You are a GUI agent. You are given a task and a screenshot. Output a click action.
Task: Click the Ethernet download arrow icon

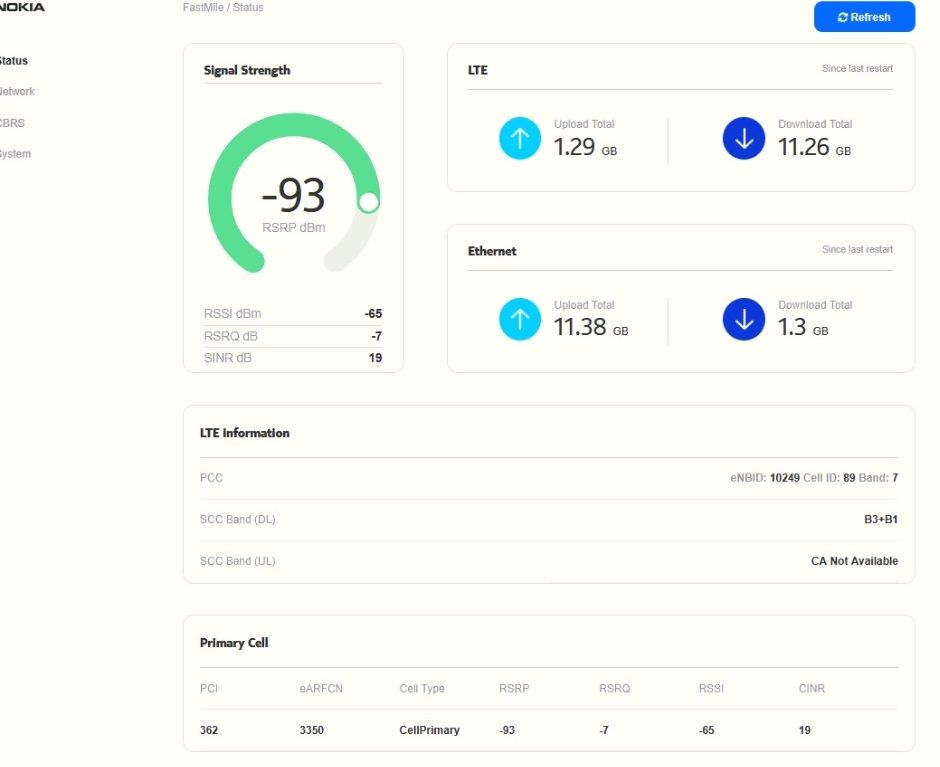click(744, 319)
